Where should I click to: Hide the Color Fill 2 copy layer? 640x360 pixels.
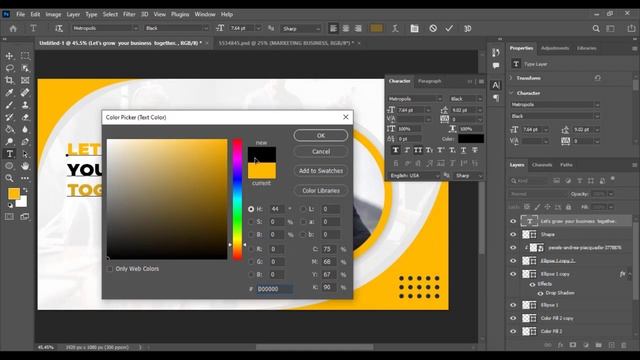[513, 318]
